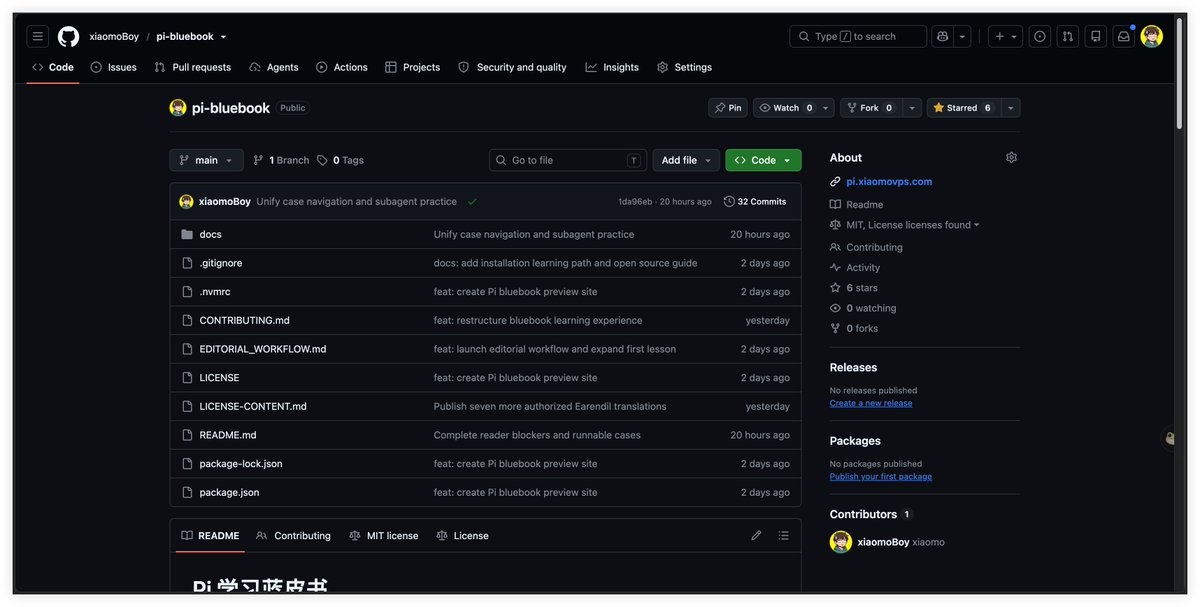Screen dimensions: 1200x607
Task: Open the Add file dropdown
Action: [x=686, y=160]
